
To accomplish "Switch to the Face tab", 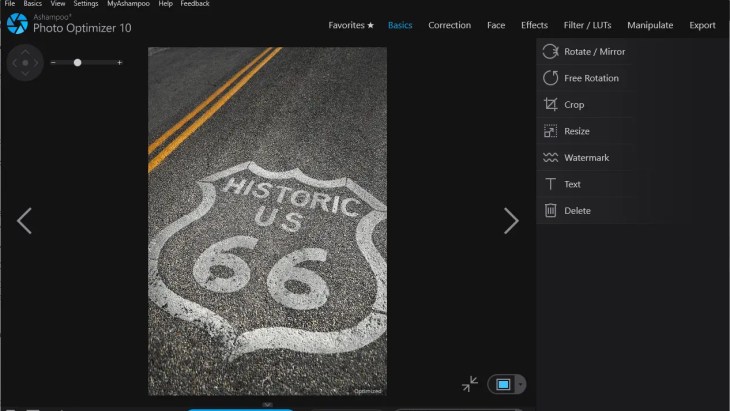I will coord(496,25).
